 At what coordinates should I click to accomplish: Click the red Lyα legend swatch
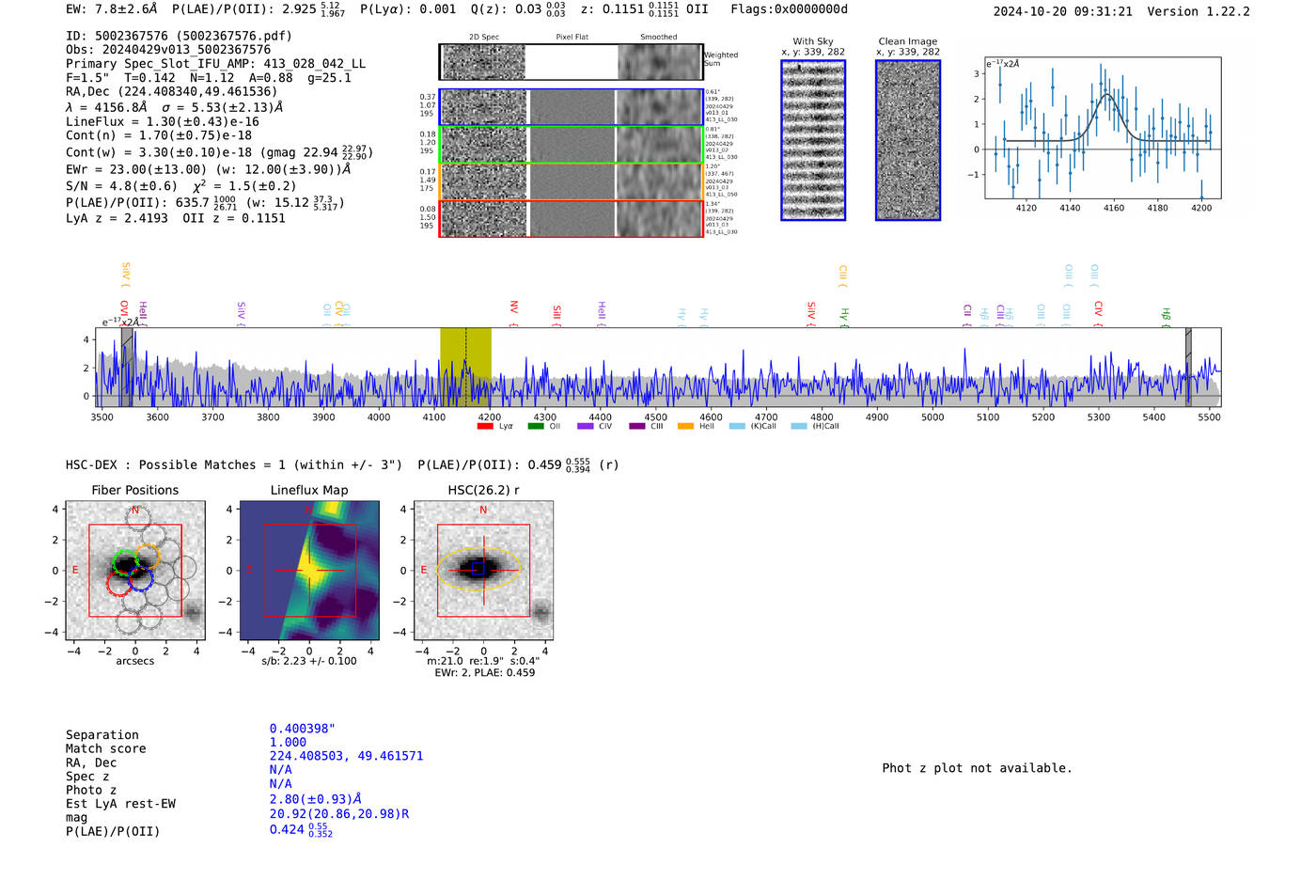pyautogui.click(x=485, y=427)
